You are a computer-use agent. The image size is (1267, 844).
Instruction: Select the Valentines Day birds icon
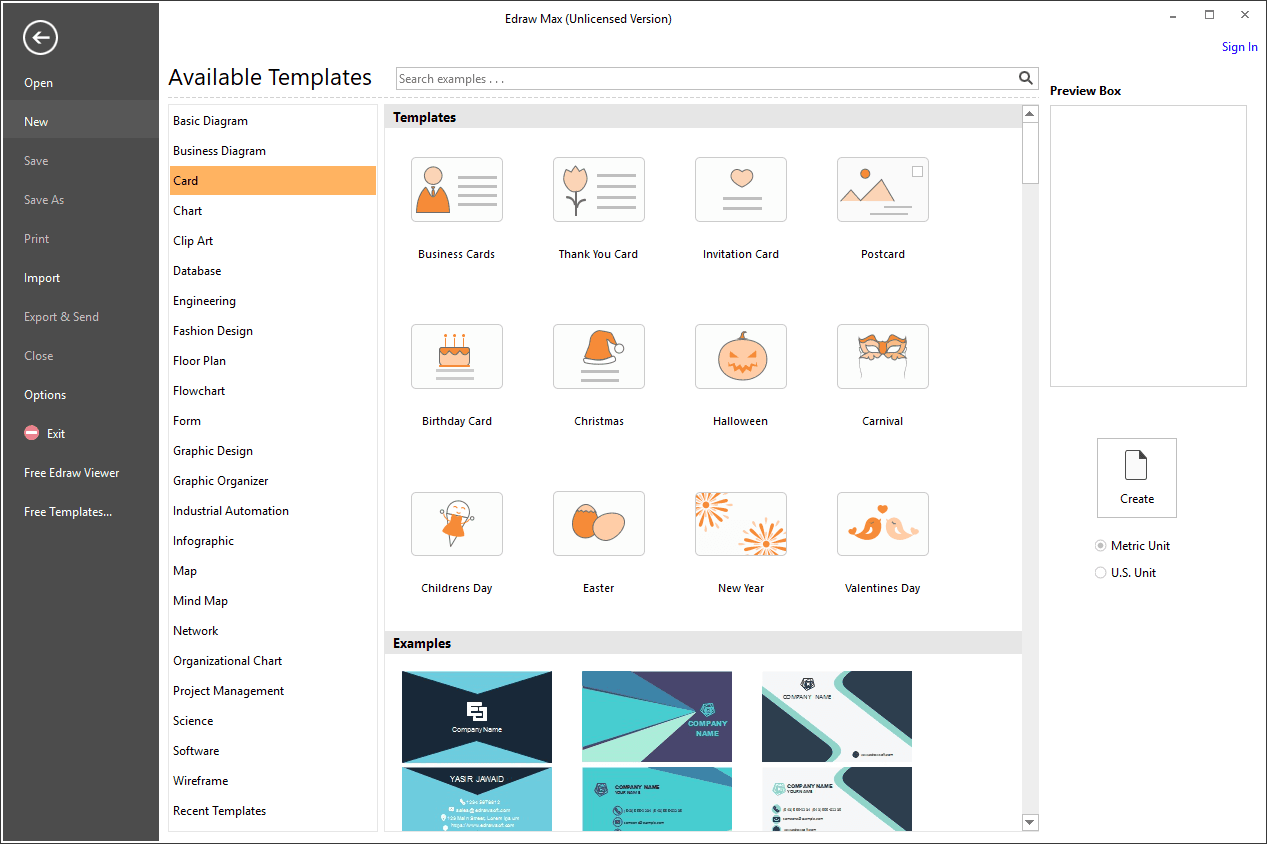click(x=883, y=523)
